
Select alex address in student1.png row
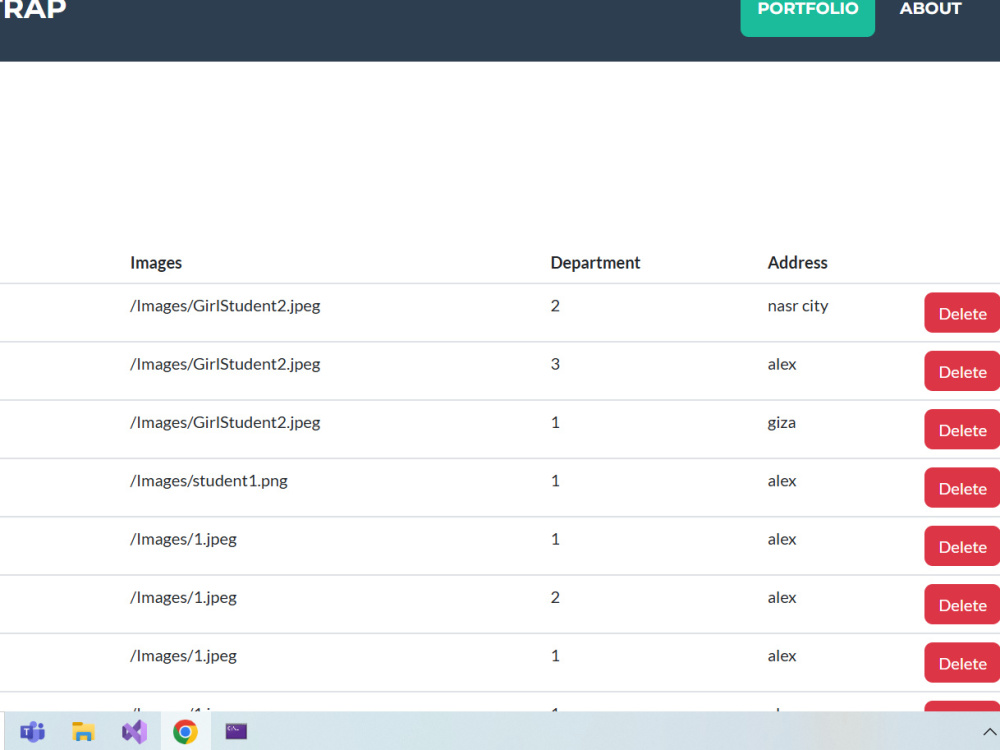(782, 481)
